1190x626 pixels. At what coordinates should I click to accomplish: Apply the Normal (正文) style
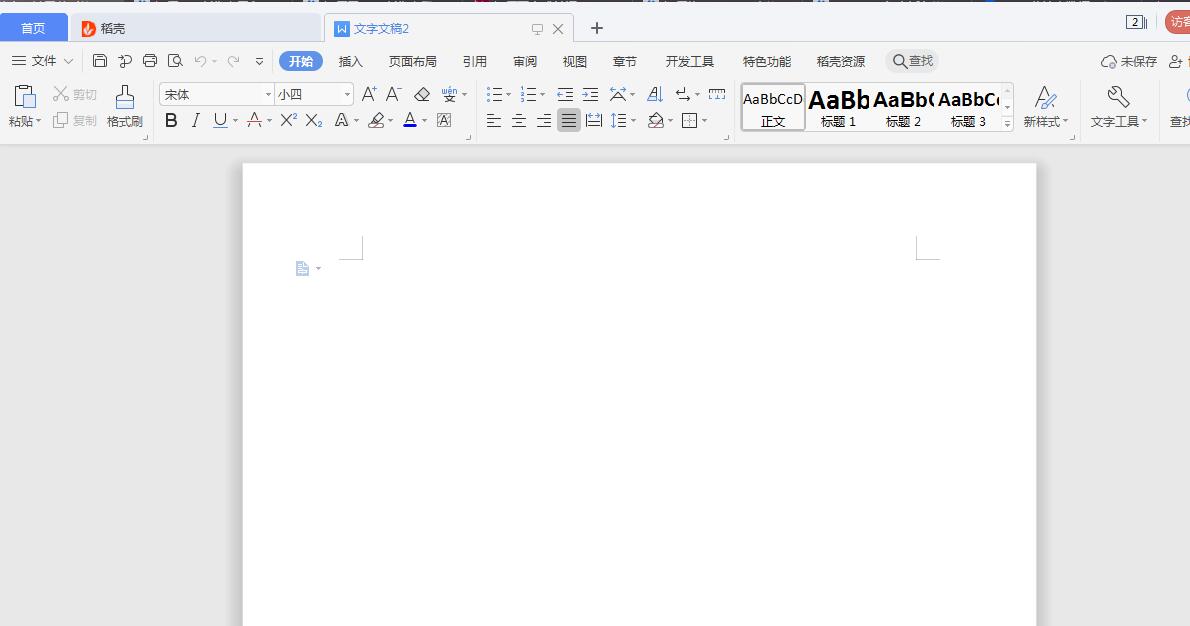click(773, 107)
